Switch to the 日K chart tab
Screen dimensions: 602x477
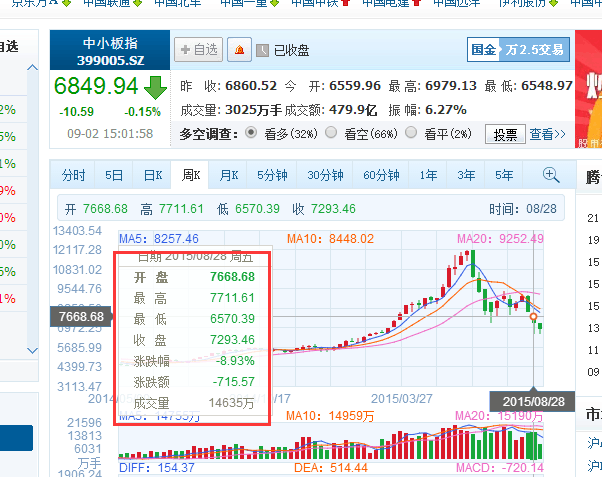tap(152, 175)
